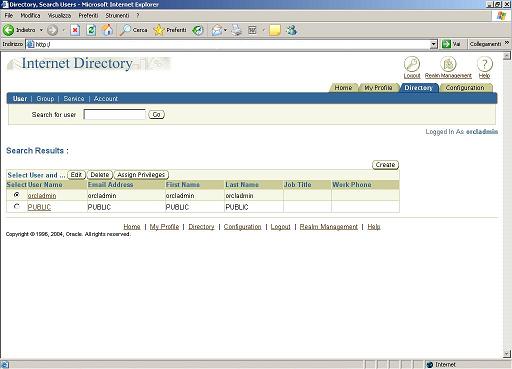Image resolution: width=512 pixels, height=369 pixels.
Task: Click the Windows flag logo throbber
Action: coord(501,16)
